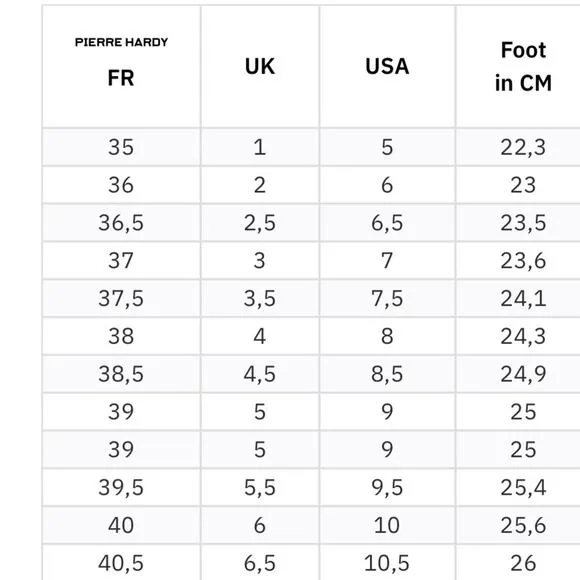This screenshot has height=580, width=580.
Task: Select FR size 39,5 cell
Action: (121, 488)
